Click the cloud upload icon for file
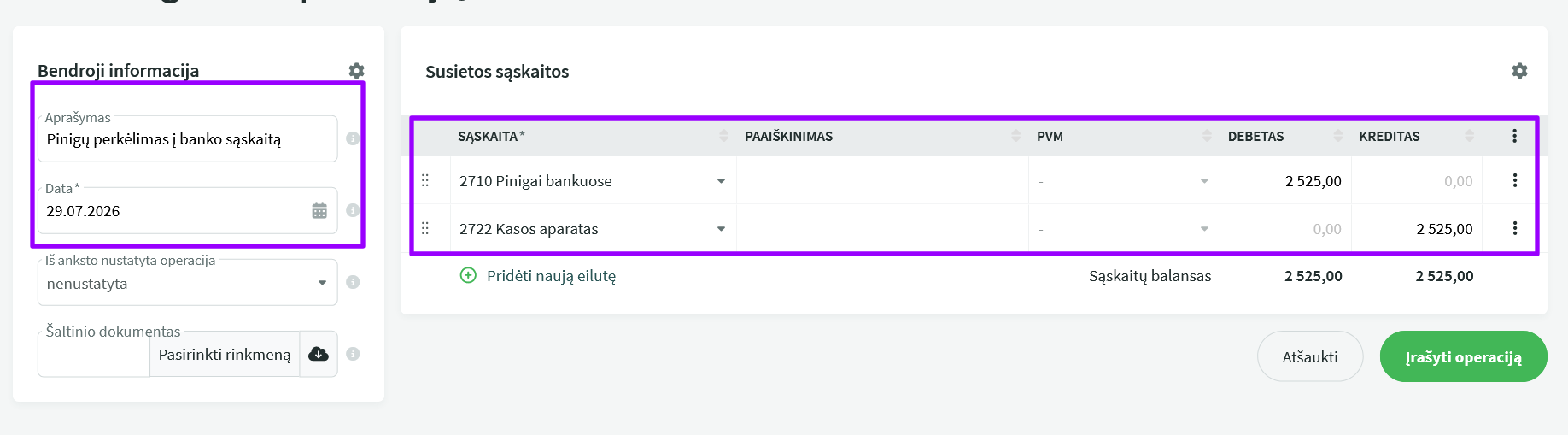 pyautogui.click(x=319, y=354)
